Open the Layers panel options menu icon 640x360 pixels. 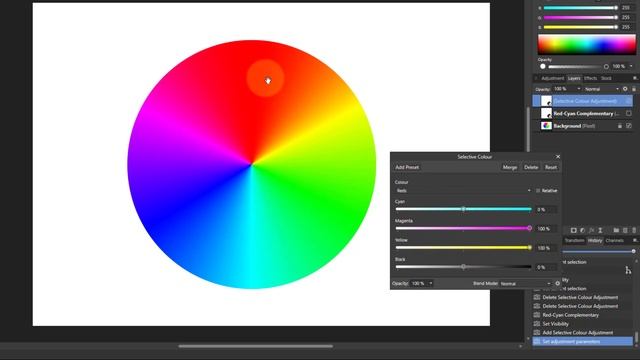(x=635, y=78)
